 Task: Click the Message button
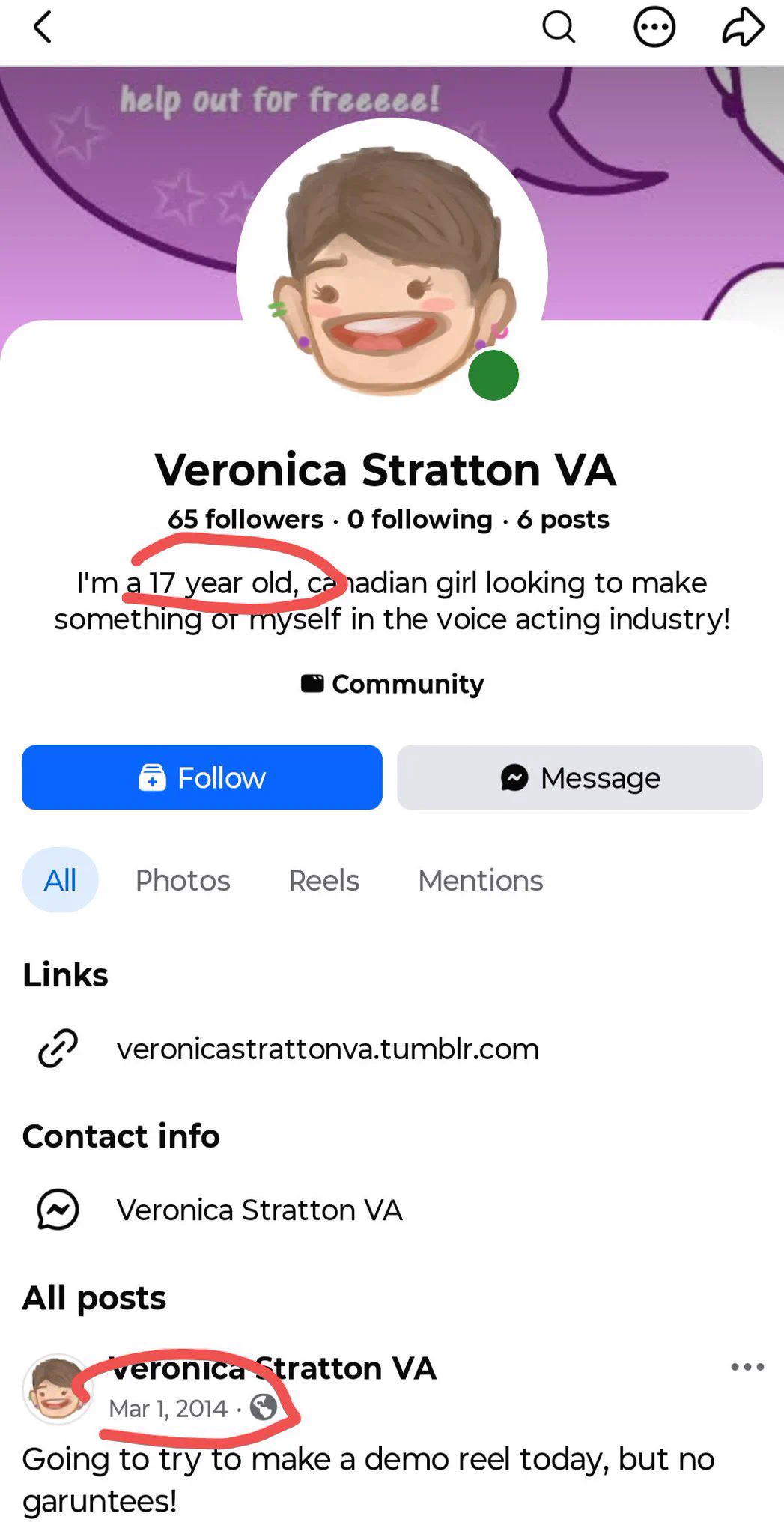[x=580, y=777]
